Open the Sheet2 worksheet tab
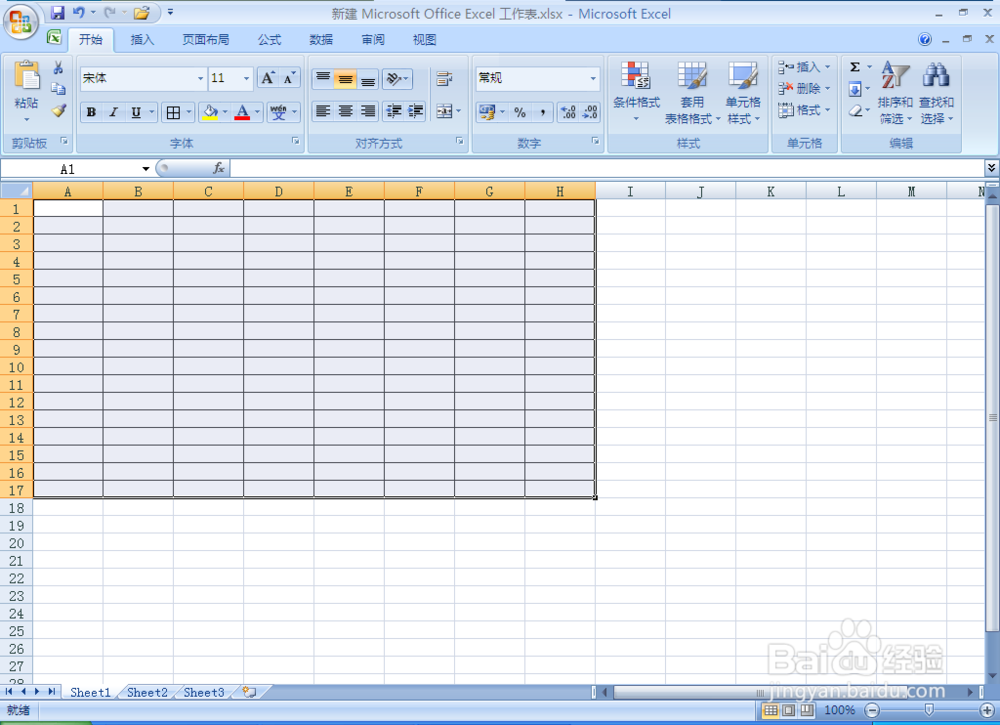Viewport: 1000px width, 725px height. pos(147,692)
